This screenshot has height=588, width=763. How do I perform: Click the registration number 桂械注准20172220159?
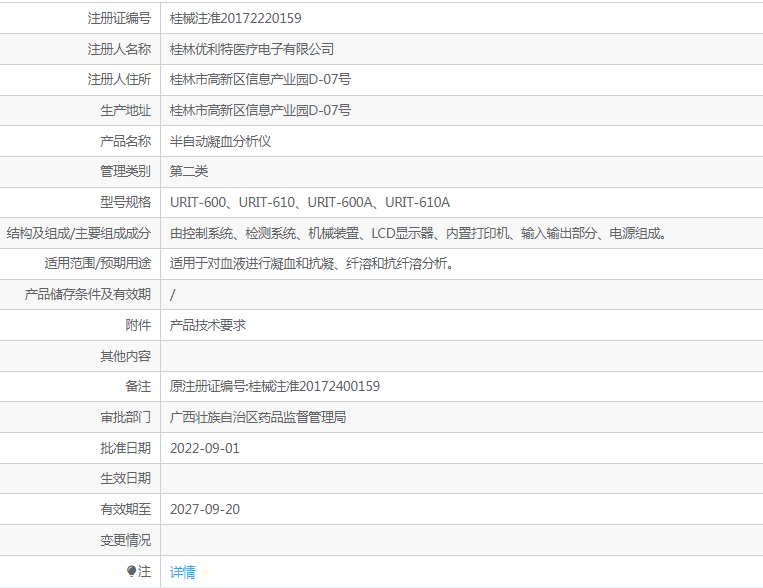click(x=236, y=18)
